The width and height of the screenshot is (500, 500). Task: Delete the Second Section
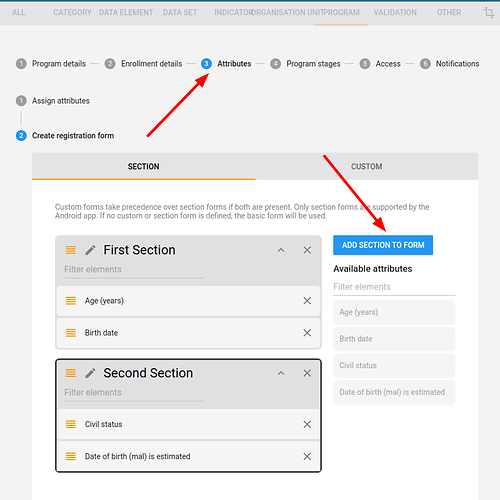307,373
